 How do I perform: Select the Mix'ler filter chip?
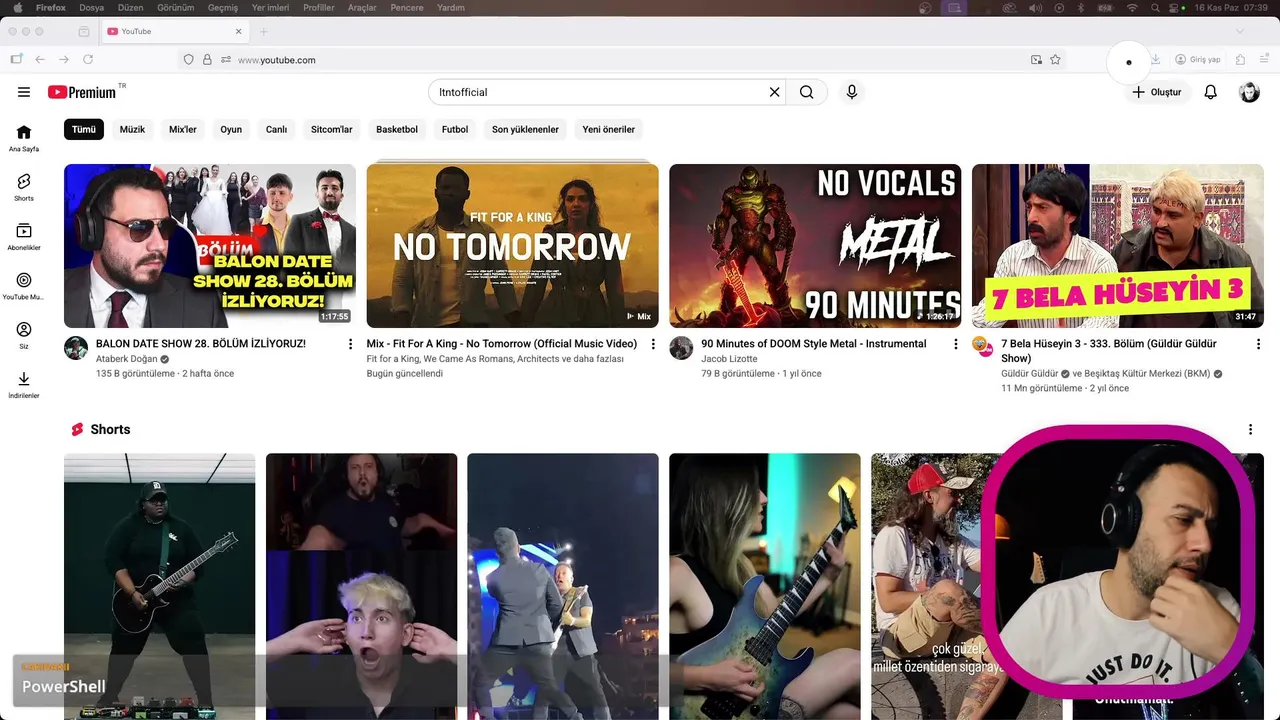(x=183, y=129)
